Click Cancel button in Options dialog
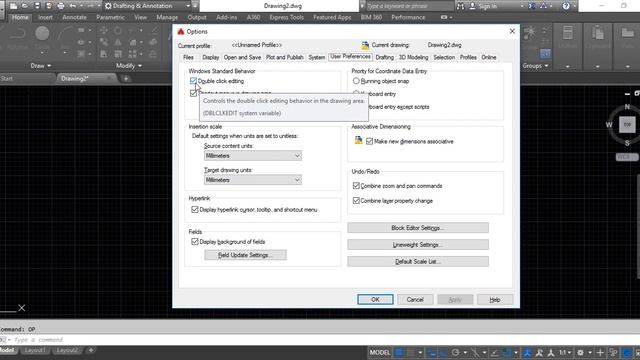This screenshot has height=360, width=640. pyautogui.click(x=415, y=299)
